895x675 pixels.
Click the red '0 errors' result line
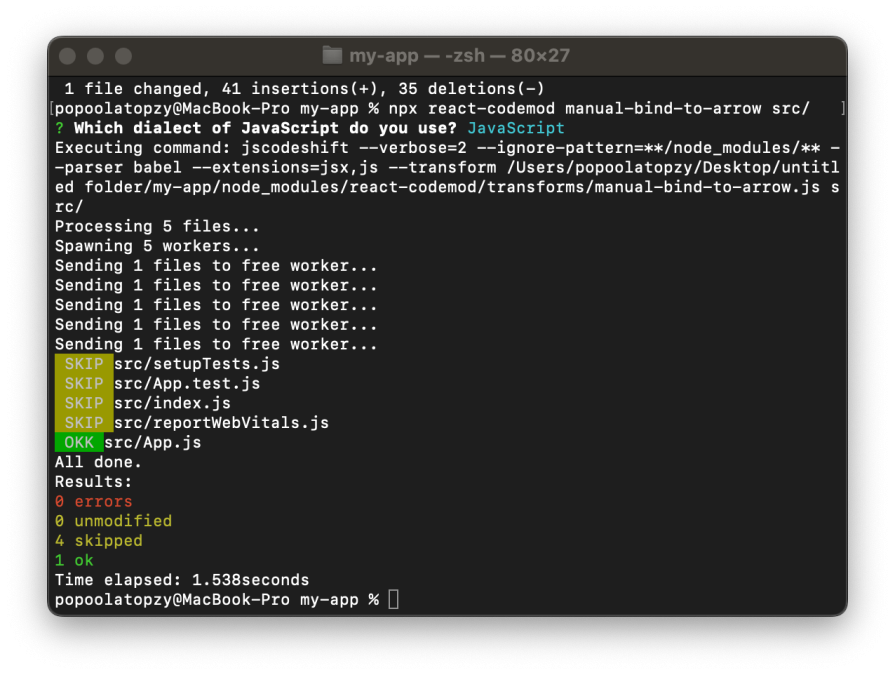[x=94, y=502]
